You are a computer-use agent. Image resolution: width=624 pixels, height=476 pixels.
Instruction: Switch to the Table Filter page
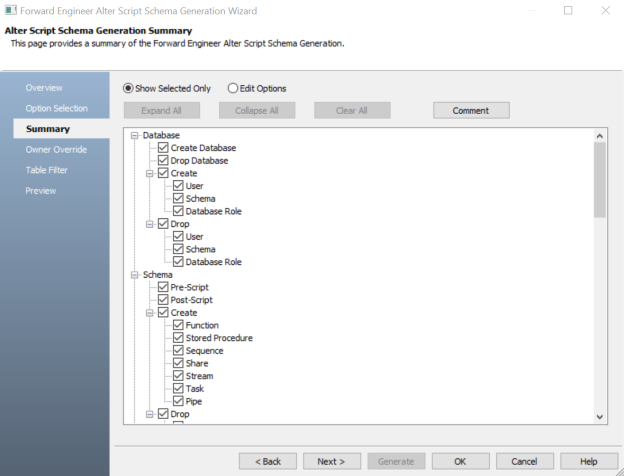click(47, 170)
